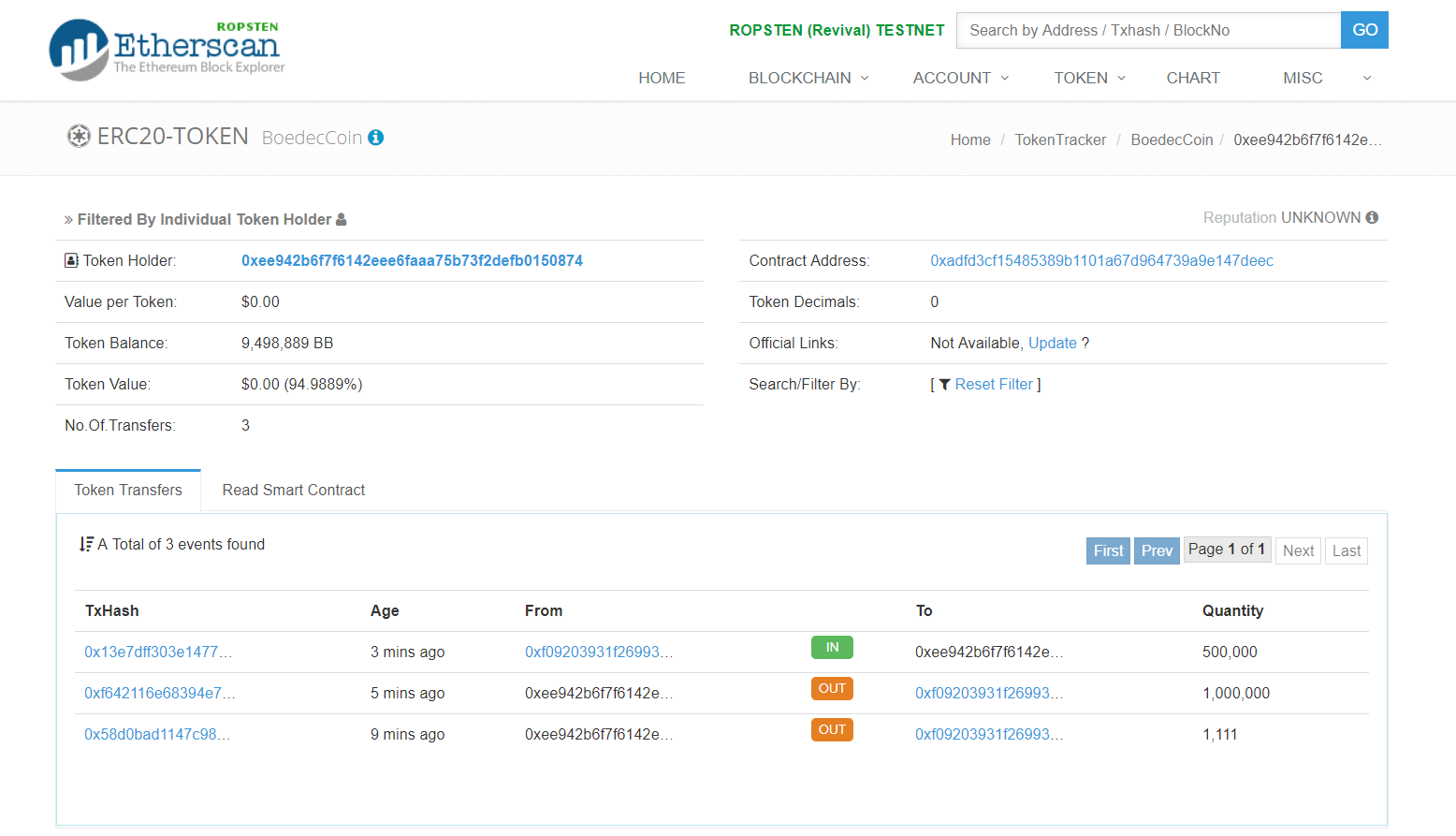This screenshot has height=836, width=1456.
Task: Click the Etherscan logo
Action: point(166,49)
